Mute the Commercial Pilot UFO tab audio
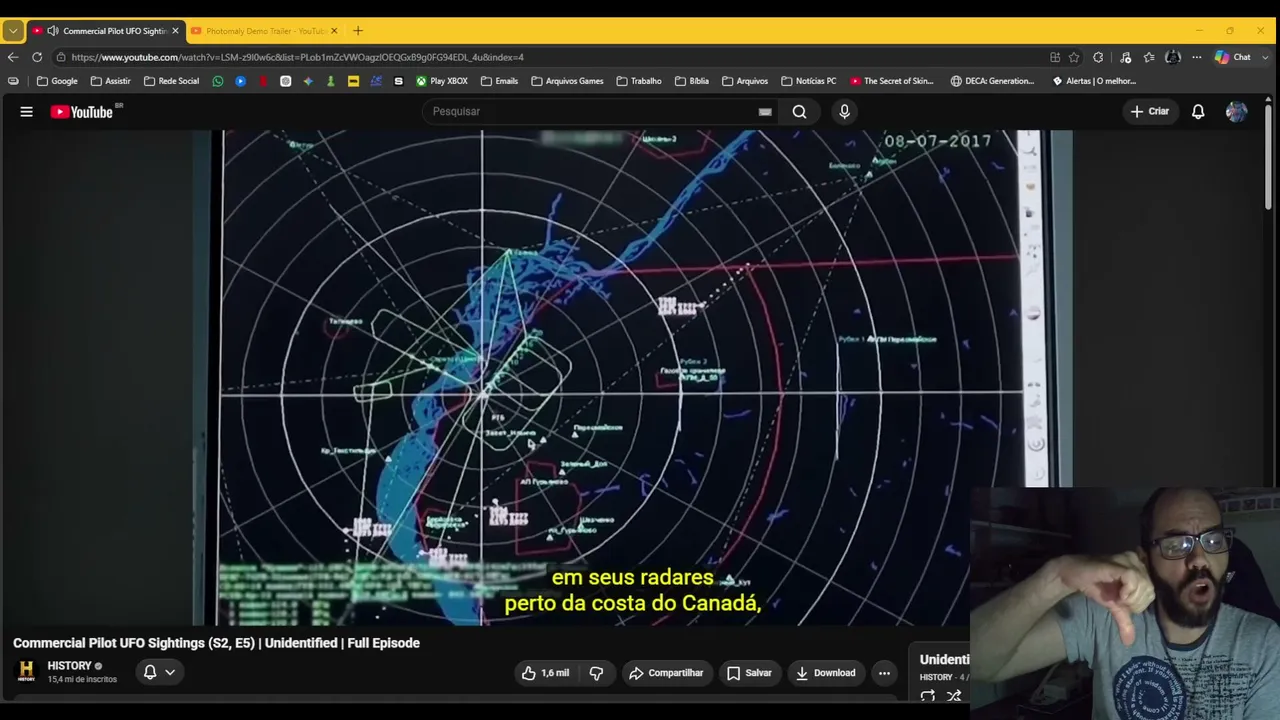 click(x=53, y=31)
